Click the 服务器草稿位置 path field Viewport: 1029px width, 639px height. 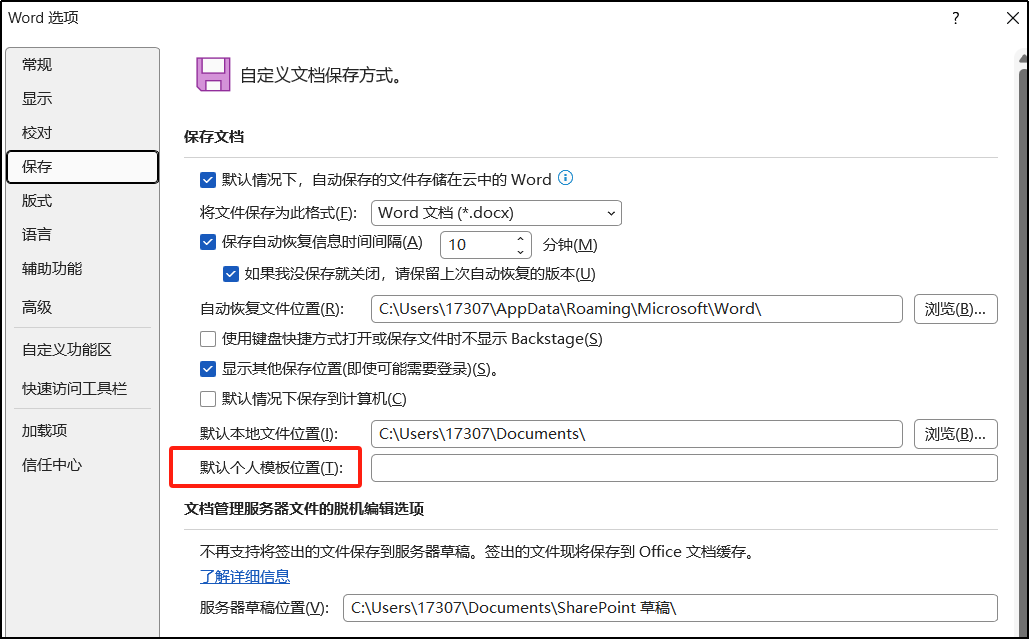[x=670, y=608]
